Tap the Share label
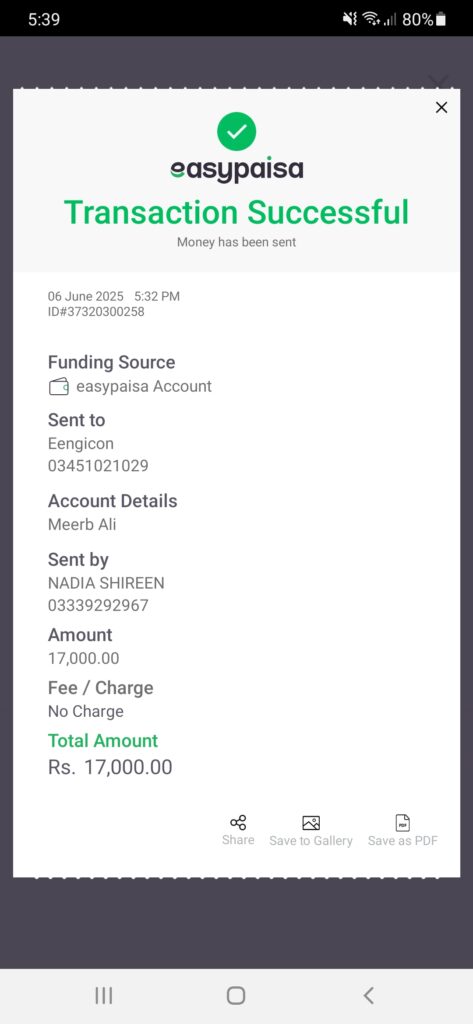The width and height of the screenshot is (473, 1024). pyautogui.click(x=238, y=840)
